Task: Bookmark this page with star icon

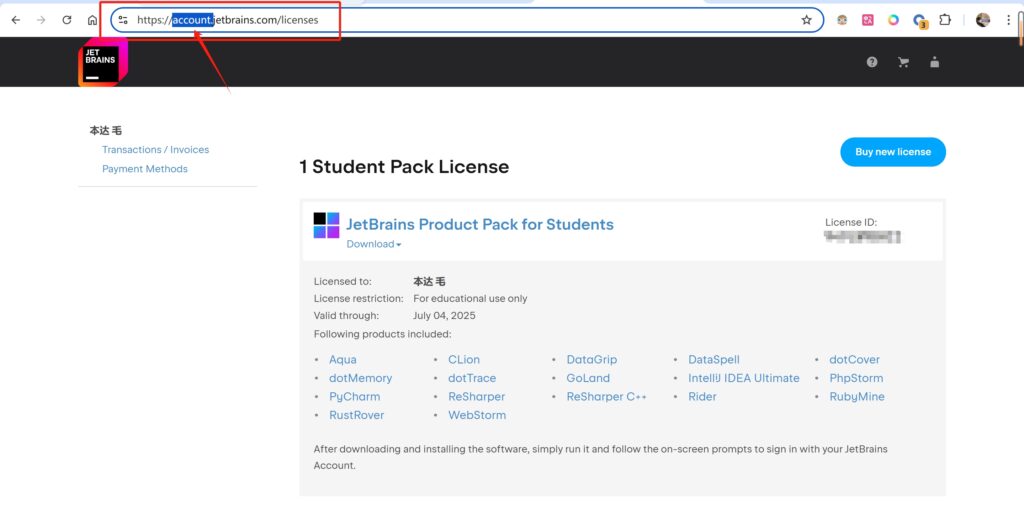Action: (x=806, y=20)
